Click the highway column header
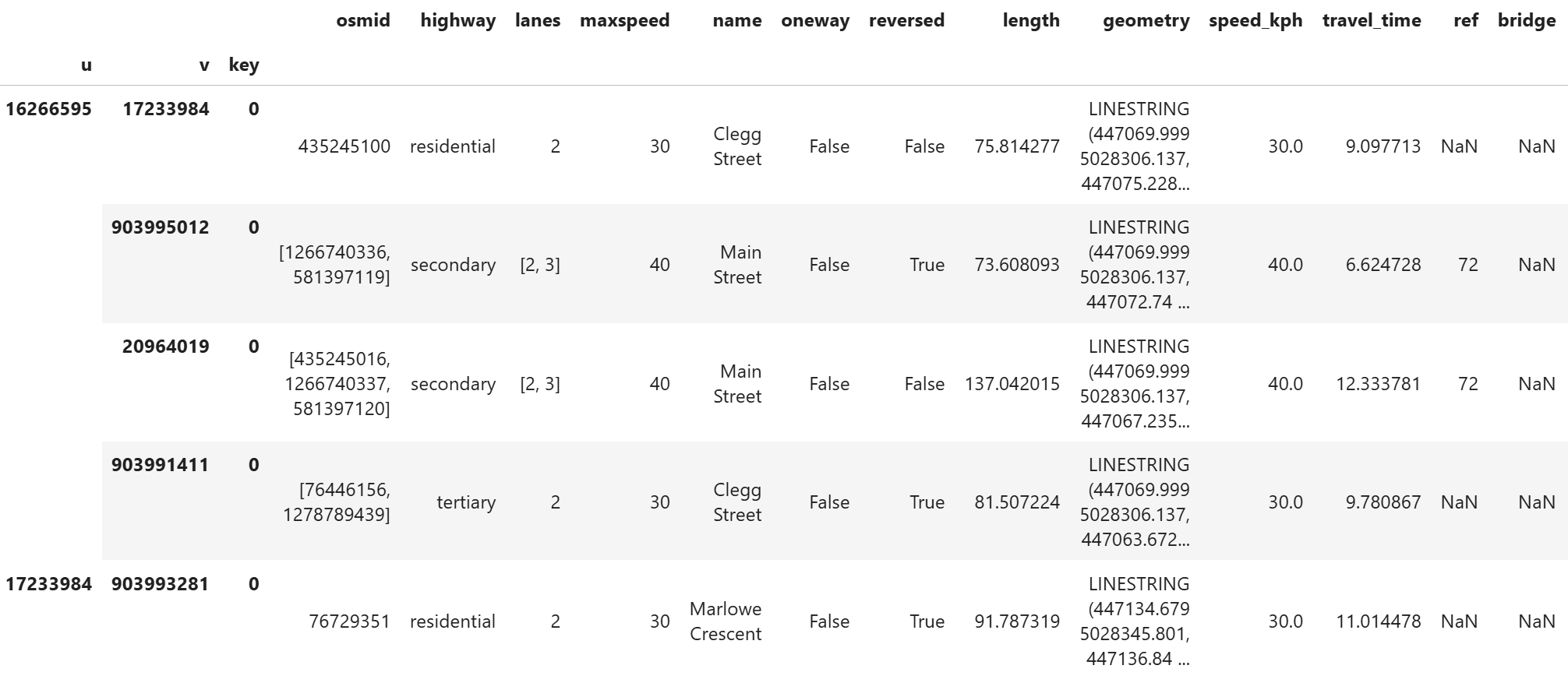Image resolution: width=1568 pixels, height=690 pixels. pyautogui.click(x=457, y=20)
